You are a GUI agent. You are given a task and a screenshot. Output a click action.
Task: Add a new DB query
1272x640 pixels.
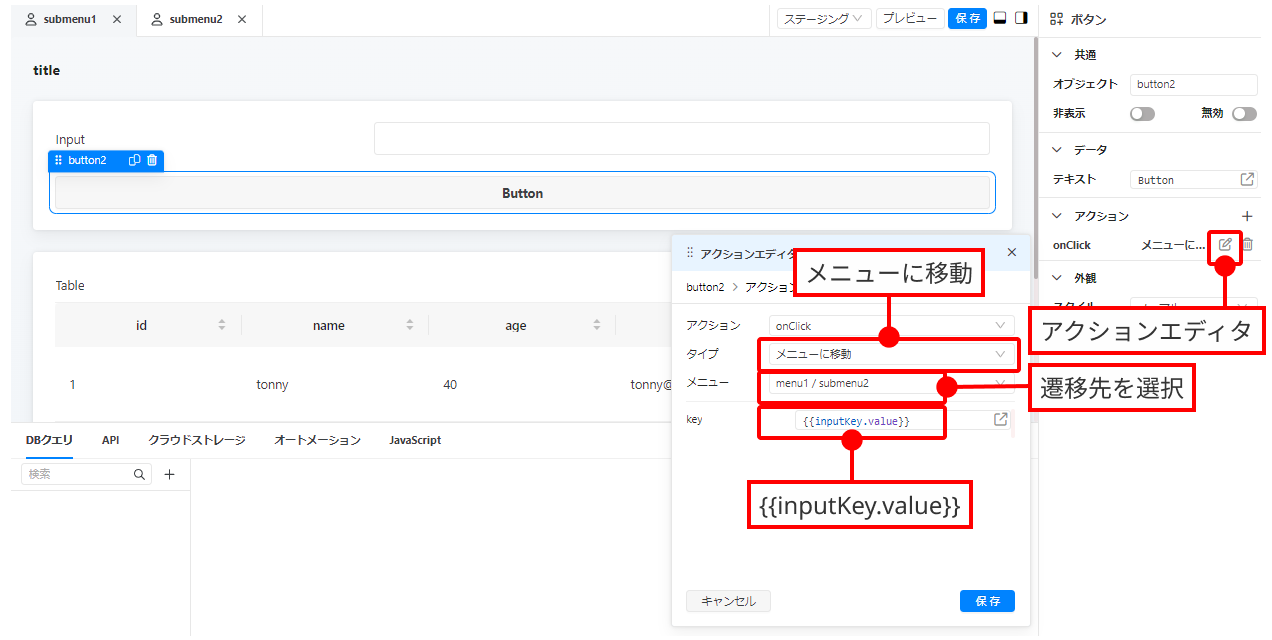169,475
